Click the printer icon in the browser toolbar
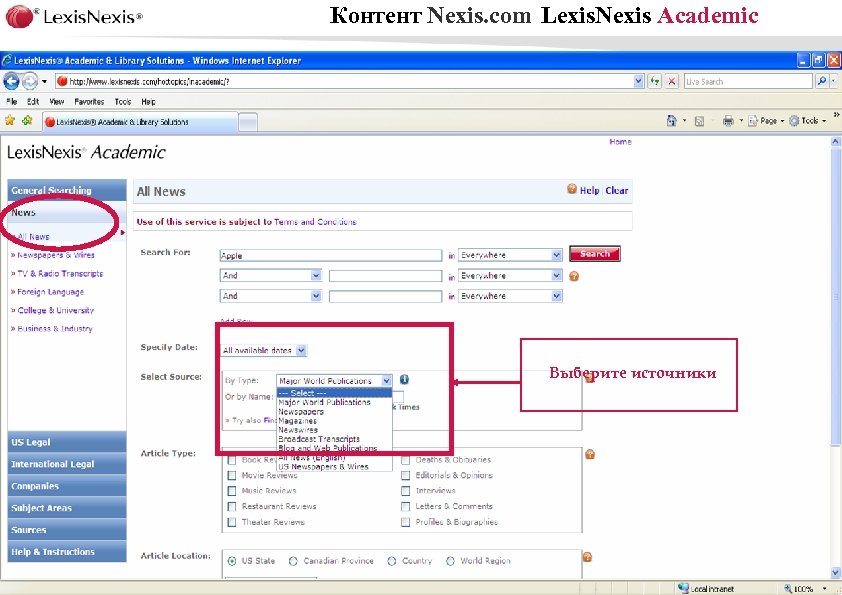Screen dimensions: 842x595 pyautogui.click(x=728, y=120)
